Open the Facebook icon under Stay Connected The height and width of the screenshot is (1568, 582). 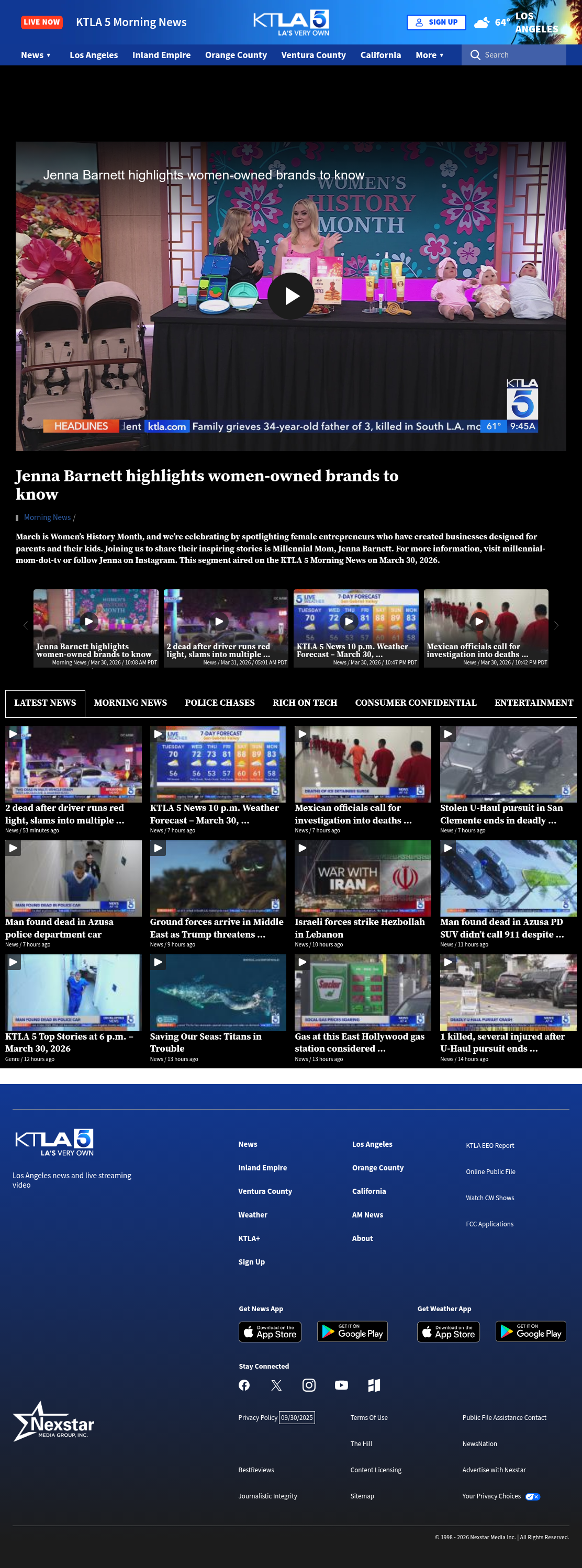coord(244,1385)
